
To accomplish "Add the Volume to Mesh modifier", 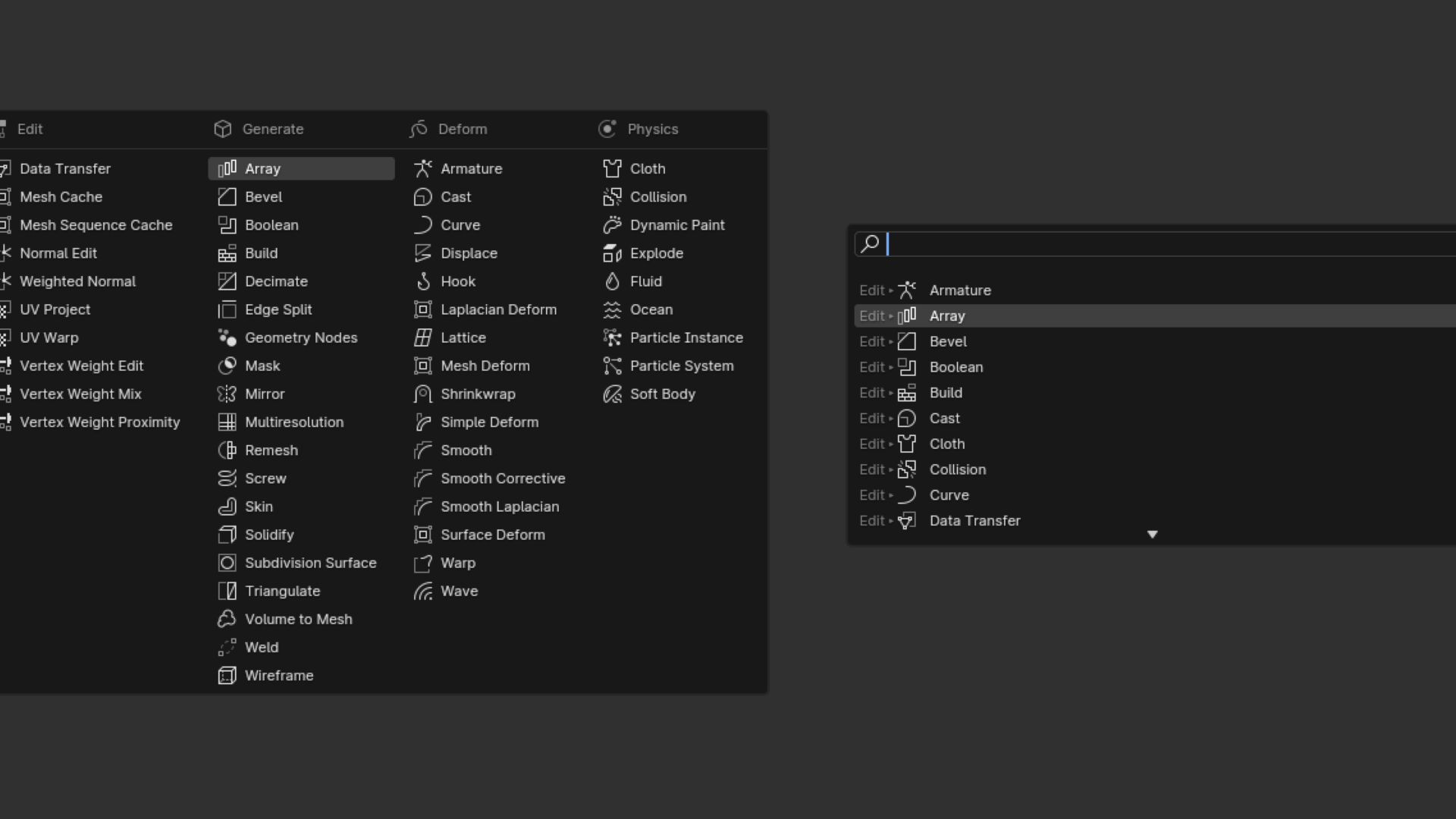I will 301,619.
